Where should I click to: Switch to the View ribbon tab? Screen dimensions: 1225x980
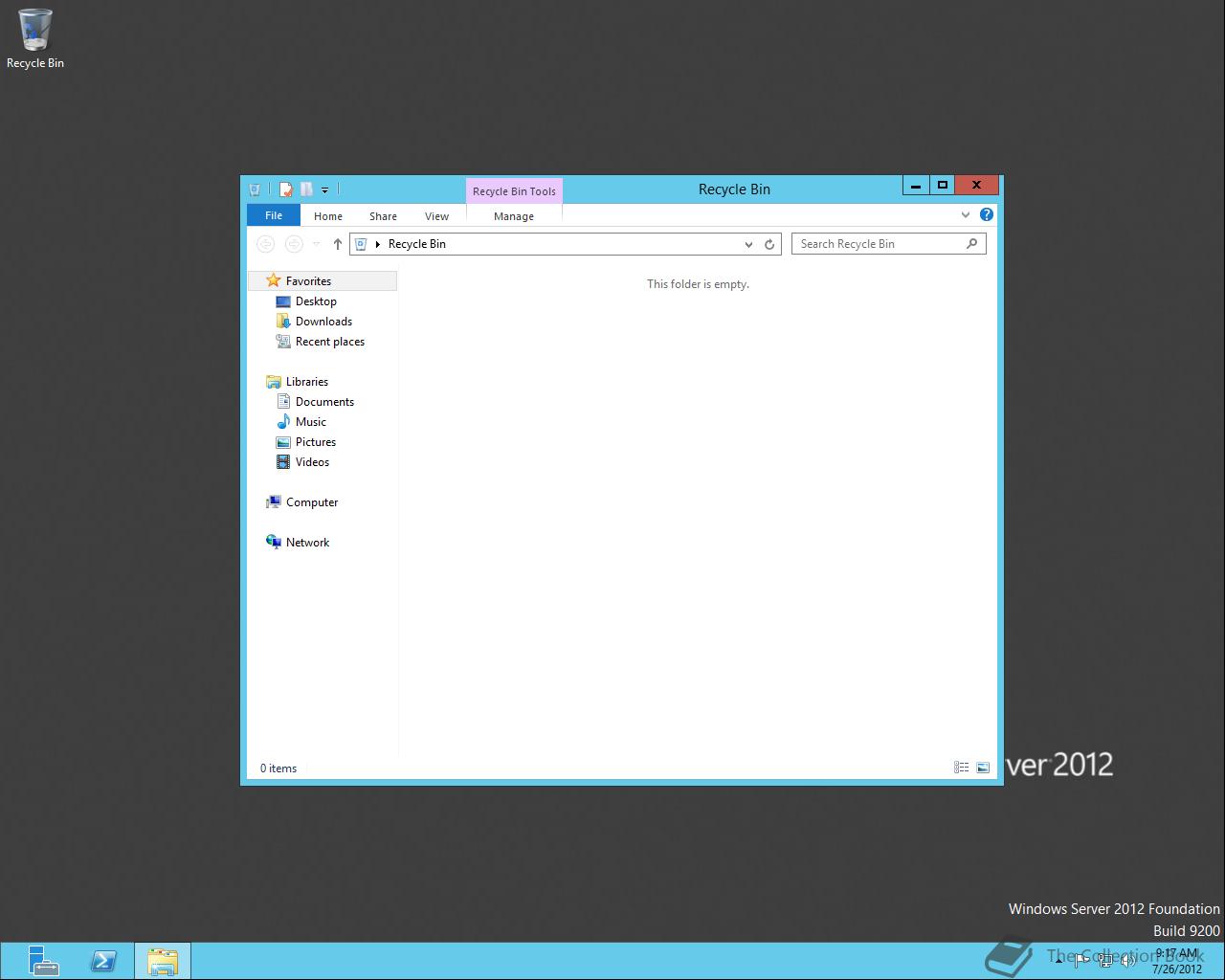point(436,216)
